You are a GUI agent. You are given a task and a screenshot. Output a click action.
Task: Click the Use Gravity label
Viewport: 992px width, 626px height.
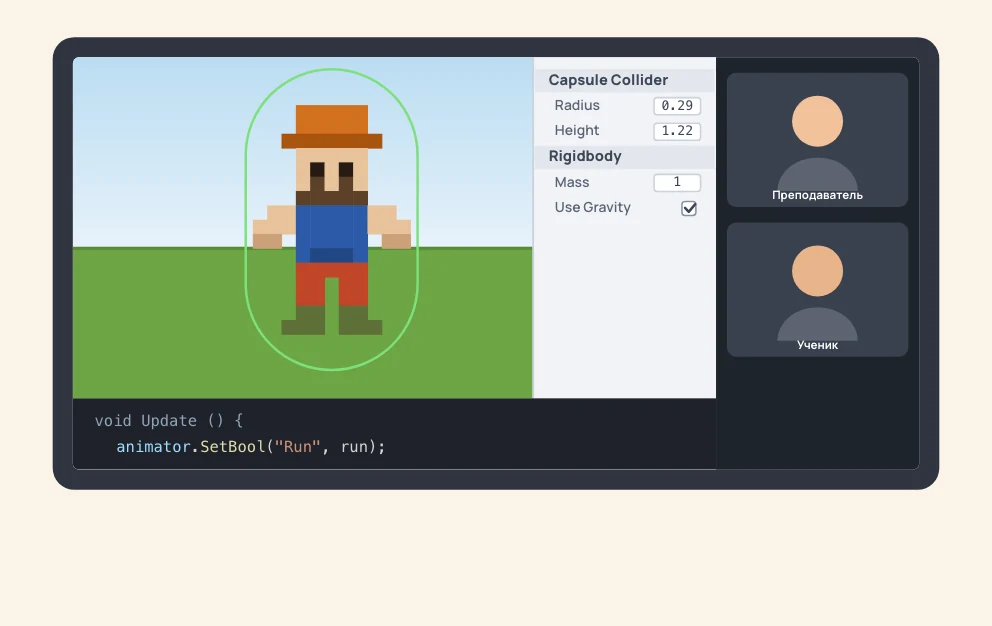tap(593, 208)
